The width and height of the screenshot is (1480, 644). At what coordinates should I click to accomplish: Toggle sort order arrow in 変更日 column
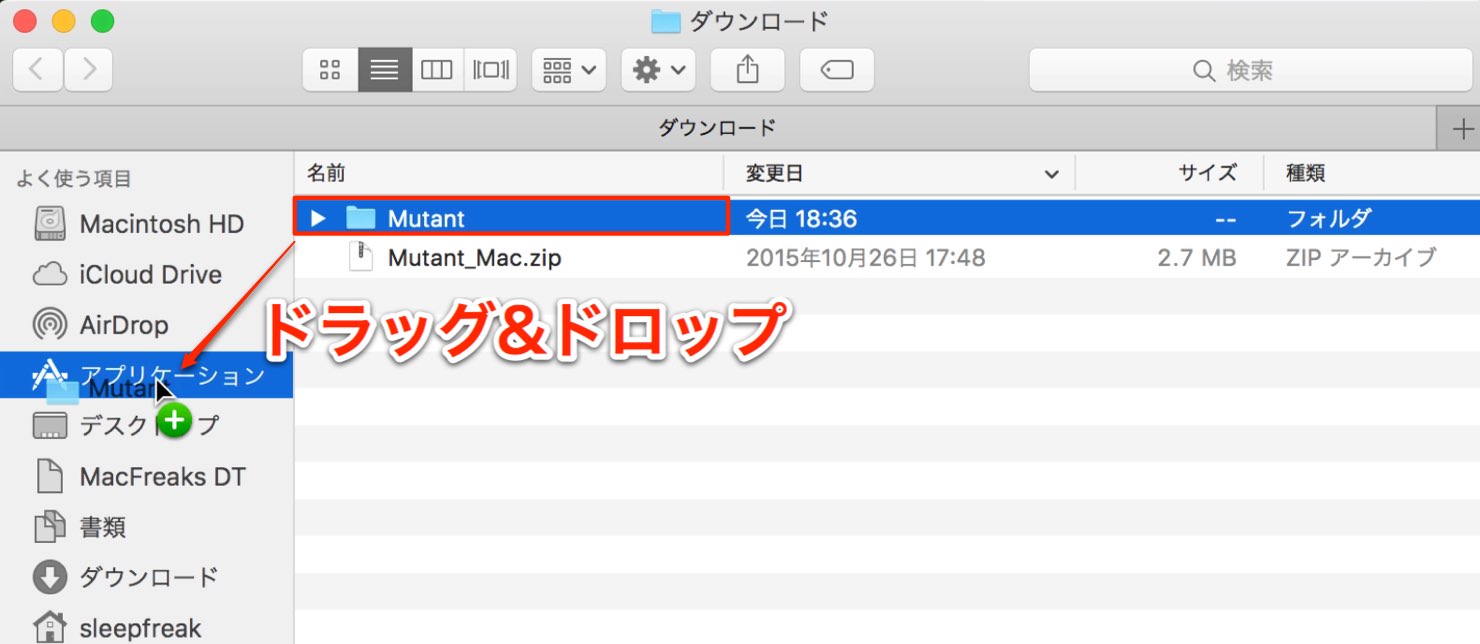click(x=1051, y=174)
